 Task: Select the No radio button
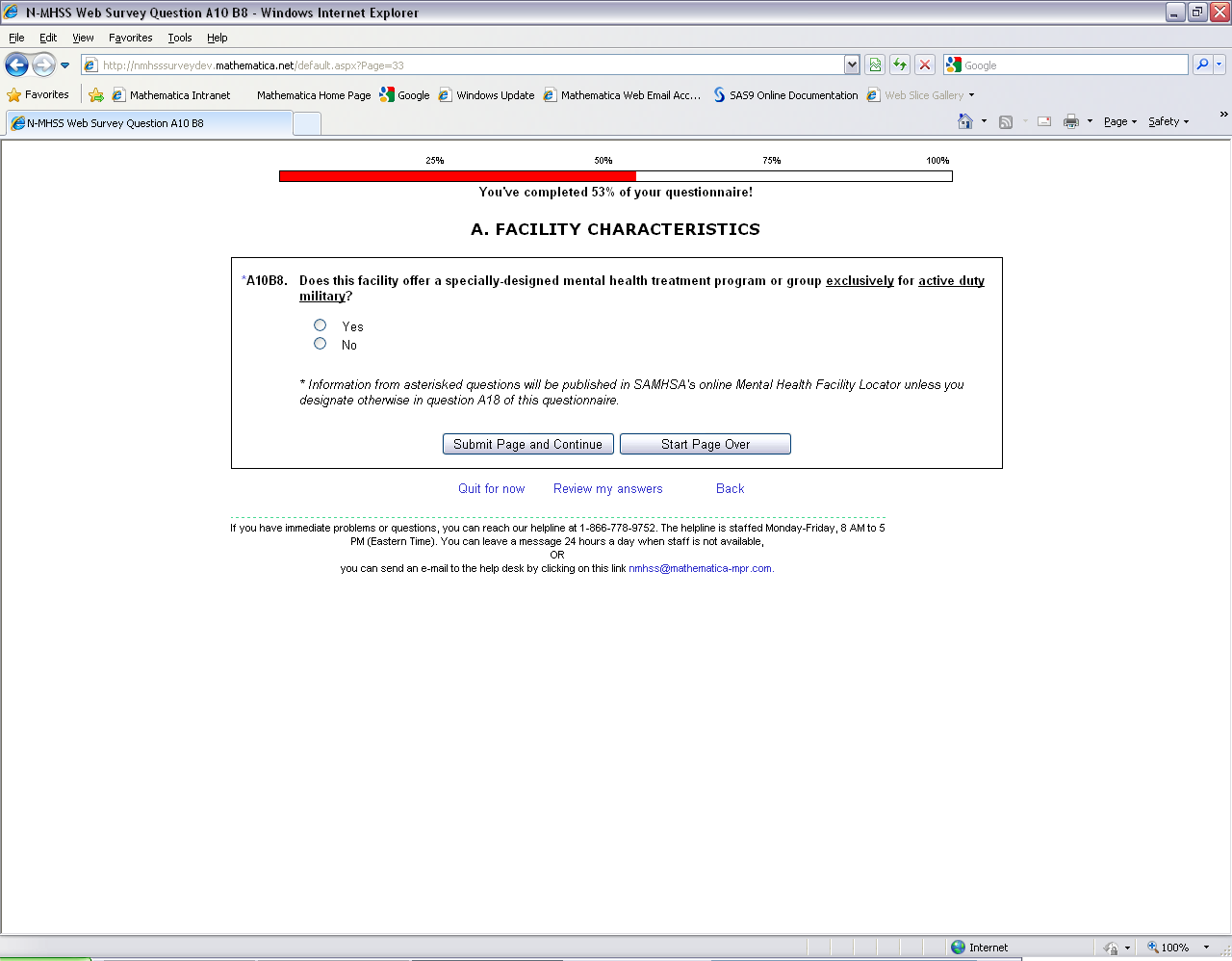321,344
